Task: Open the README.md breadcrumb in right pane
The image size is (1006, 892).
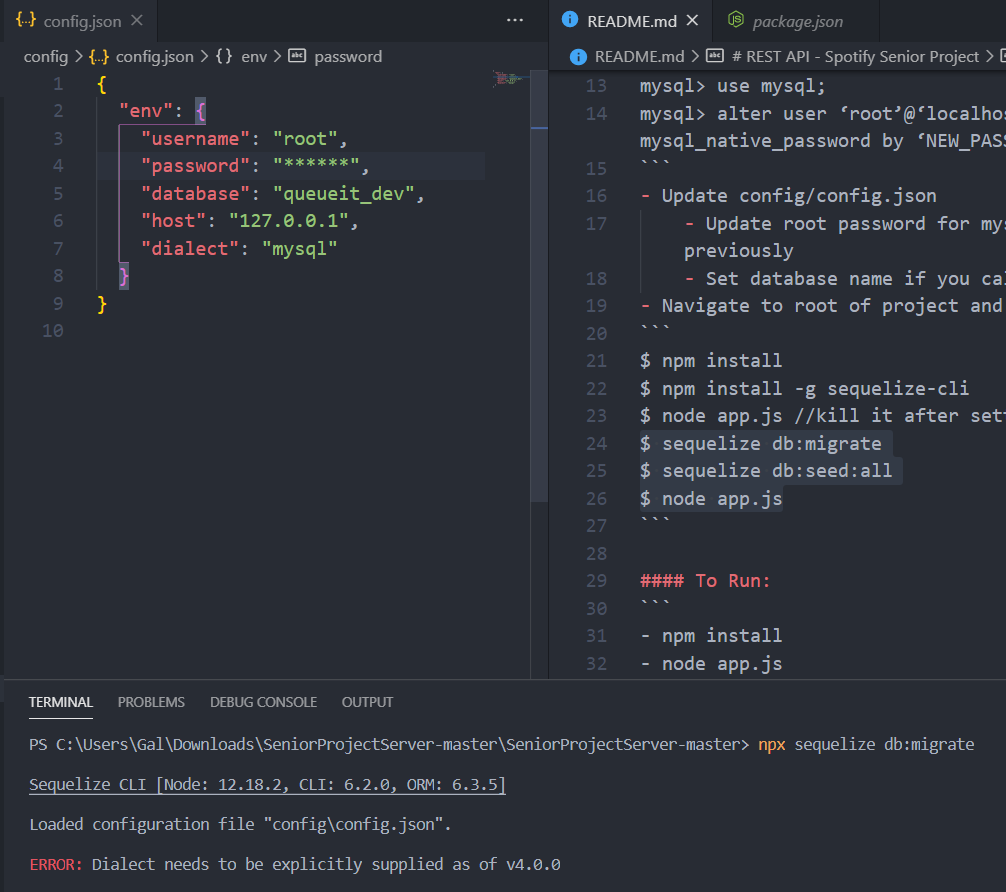Action: (639, 56)
